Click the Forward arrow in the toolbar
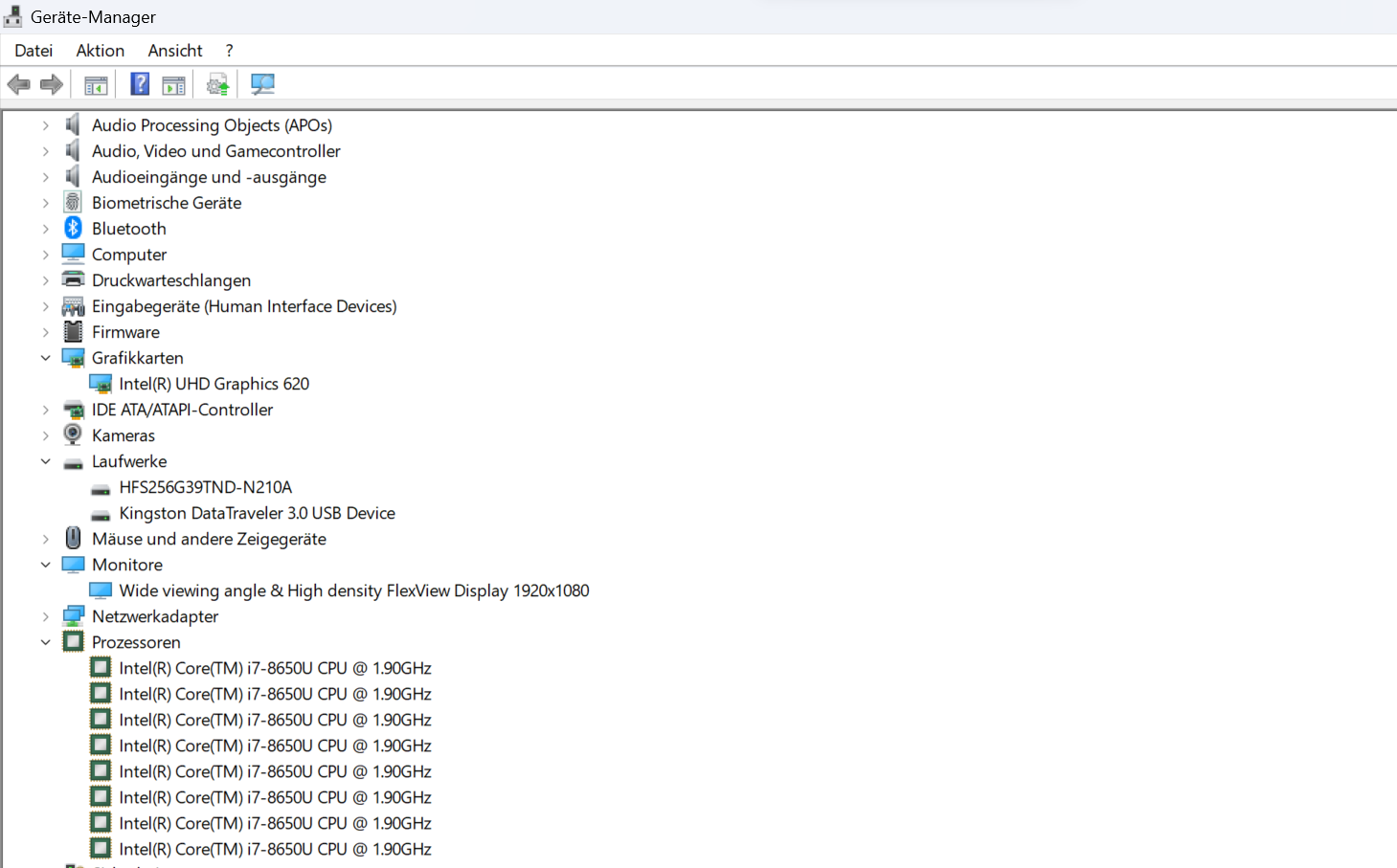 click(x=52, y=84)
